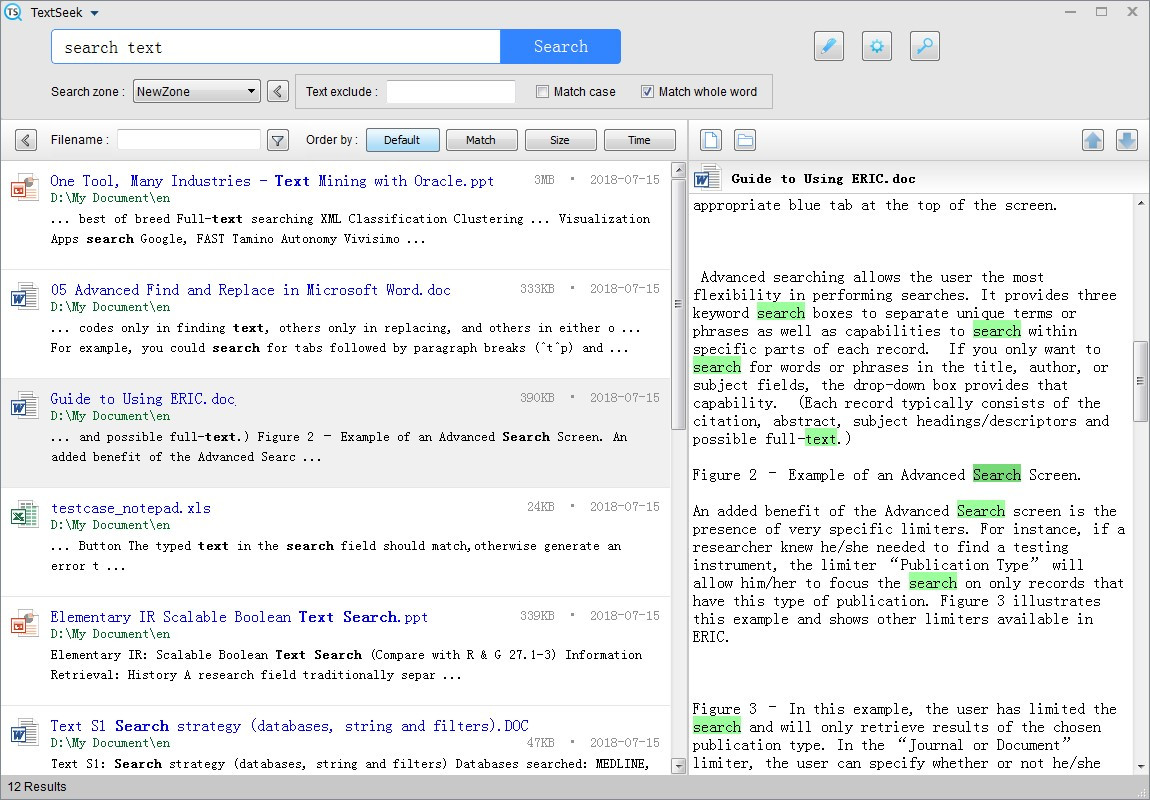Screen dimensions: 1150x800
Task: Open settings via the gear icon
Action: tap(876, 46)
